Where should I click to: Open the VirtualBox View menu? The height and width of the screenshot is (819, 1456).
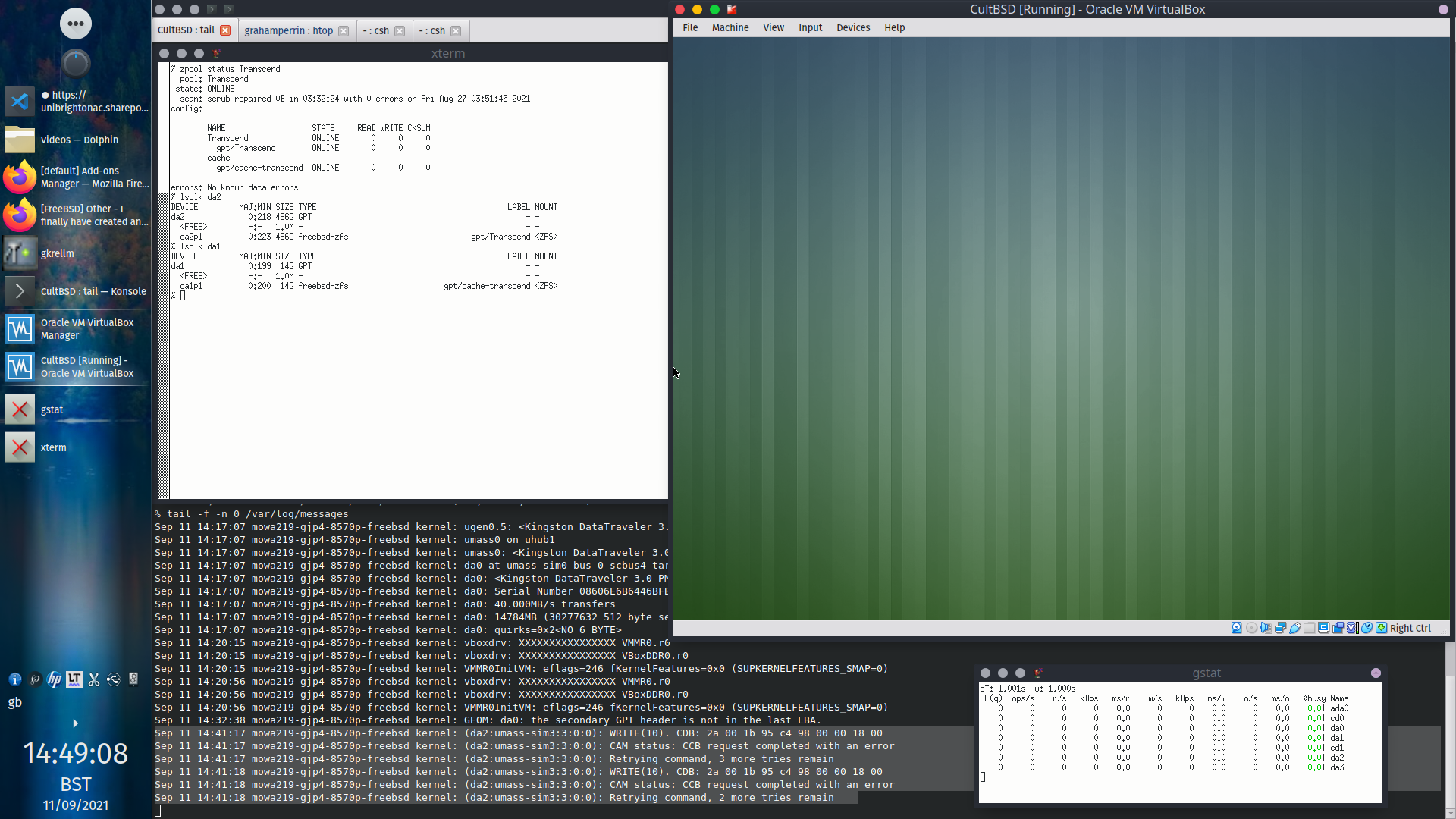(773, 28)
